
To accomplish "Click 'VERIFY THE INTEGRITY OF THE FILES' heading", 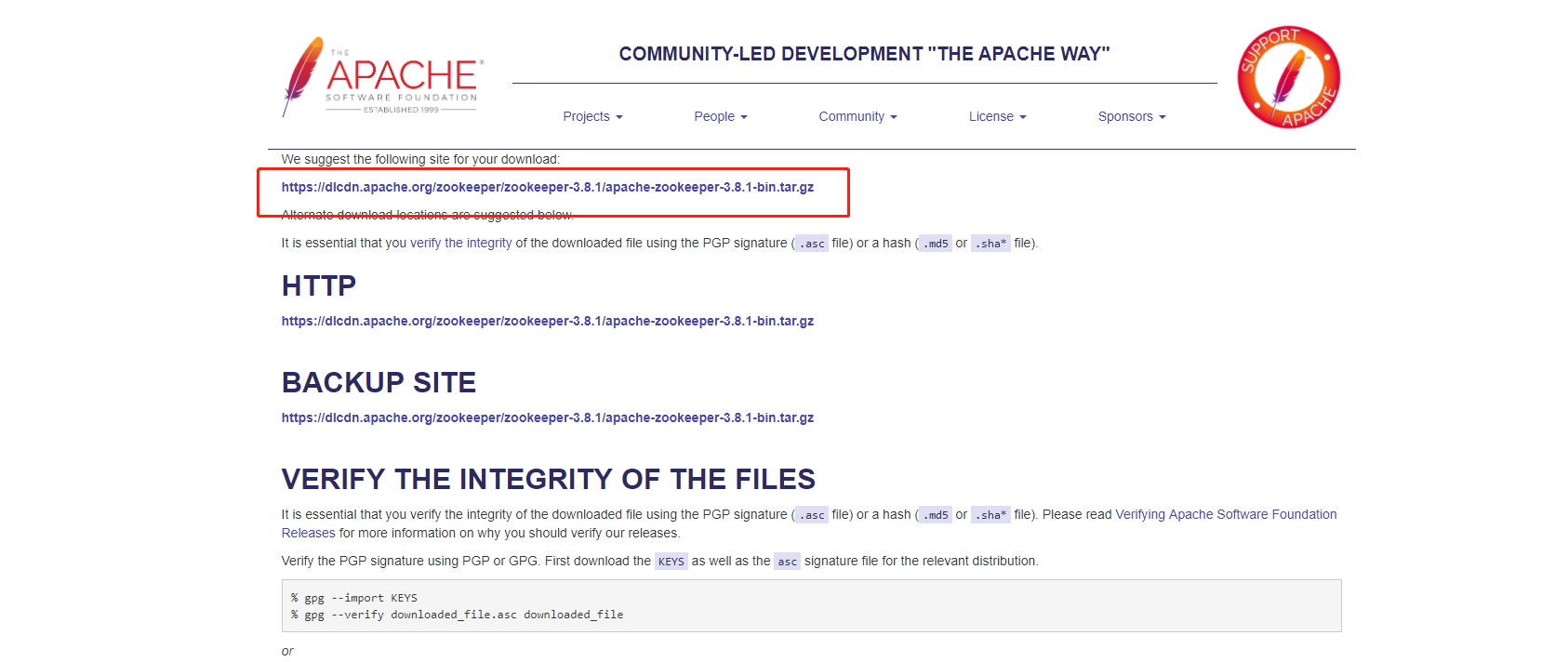I will [x=549, y=480].
